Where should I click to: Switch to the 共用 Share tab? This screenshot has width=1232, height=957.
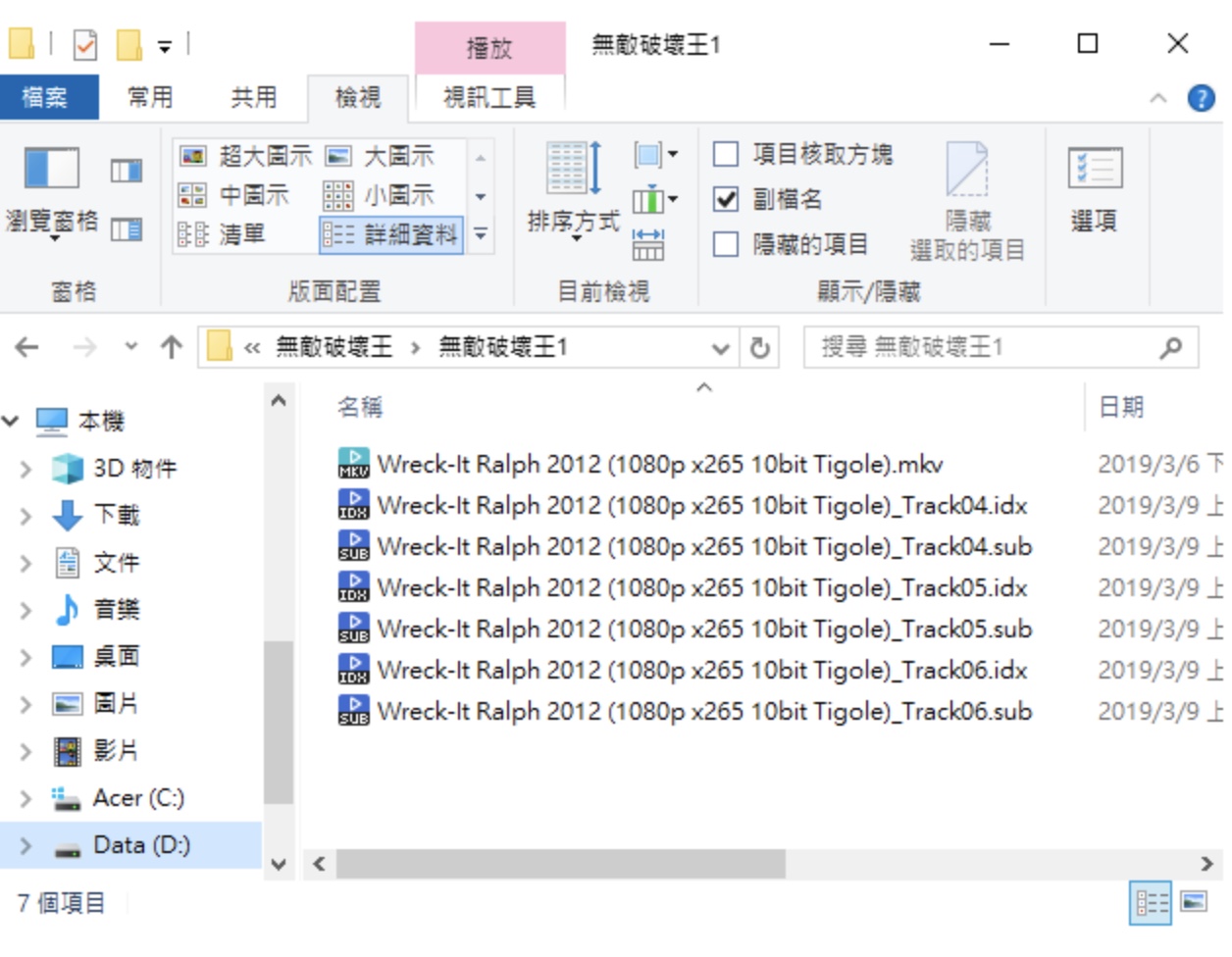click(x=253, y=97)
